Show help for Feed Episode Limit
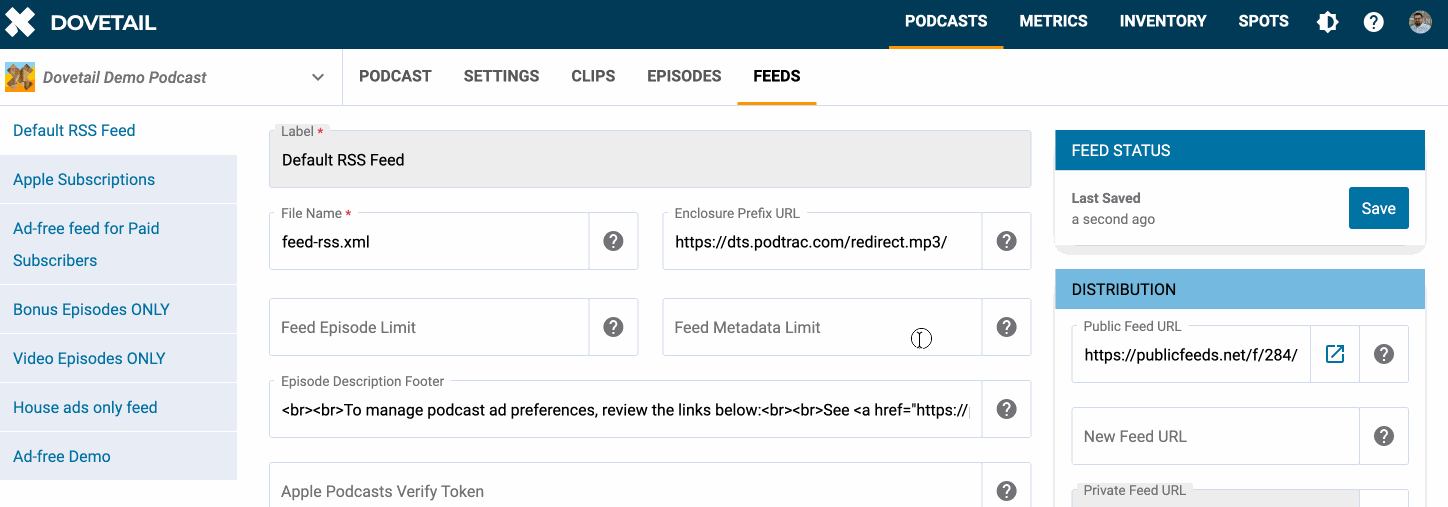This screenshot has width=1448, height=507. (613, 327)
